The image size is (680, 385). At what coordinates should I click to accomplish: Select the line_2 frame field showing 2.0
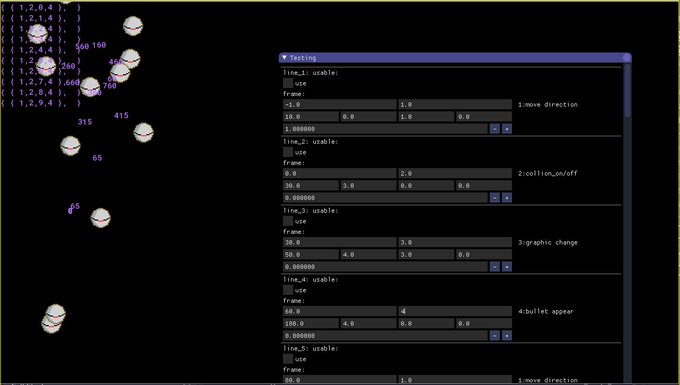coord(455,173)
